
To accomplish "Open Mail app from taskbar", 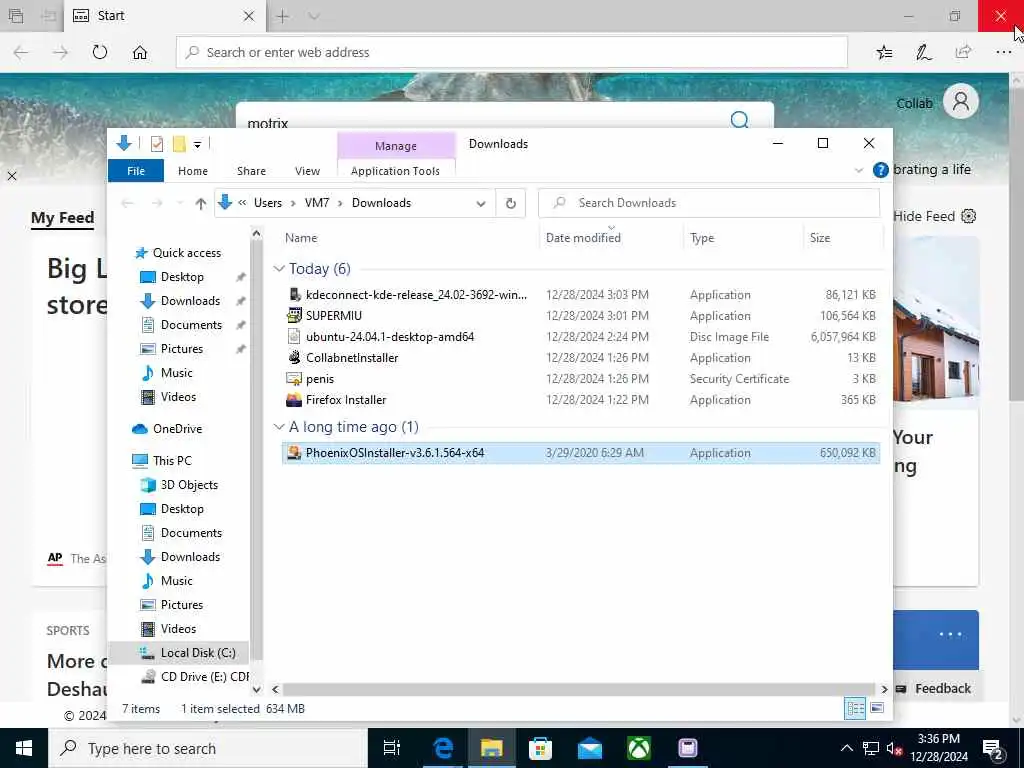I will (590, 748).
